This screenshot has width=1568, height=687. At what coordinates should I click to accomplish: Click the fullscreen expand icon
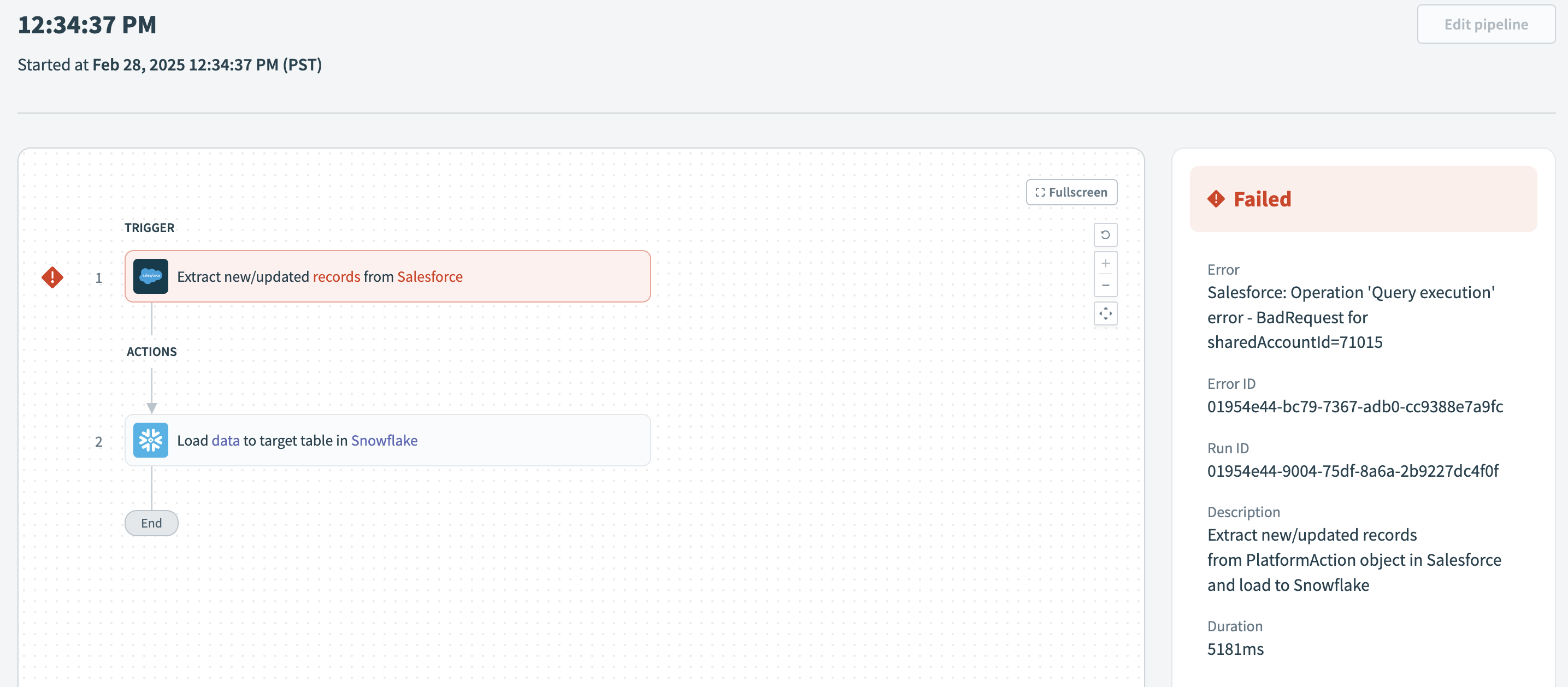tap(1040, 192)
